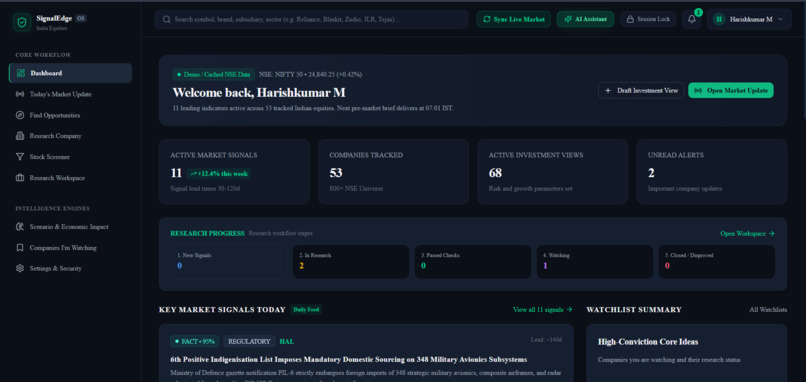Click the refresh icon in Sync Live Market

pos(487,20)
